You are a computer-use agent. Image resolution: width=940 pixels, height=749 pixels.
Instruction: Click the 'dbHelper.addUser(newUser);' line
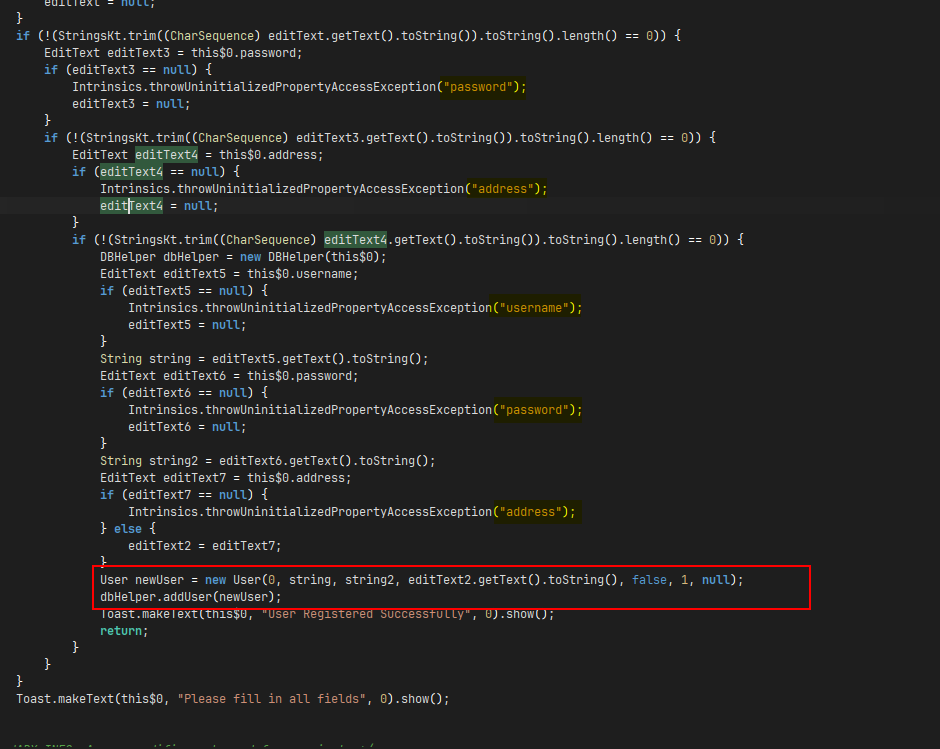(x=191, y=597)
